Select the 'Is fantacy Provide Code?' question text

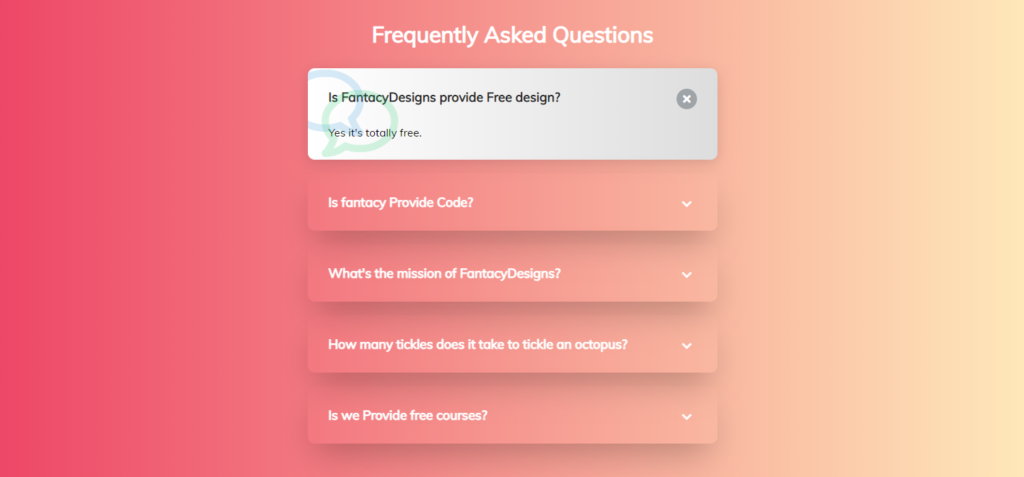pos(400,203)
